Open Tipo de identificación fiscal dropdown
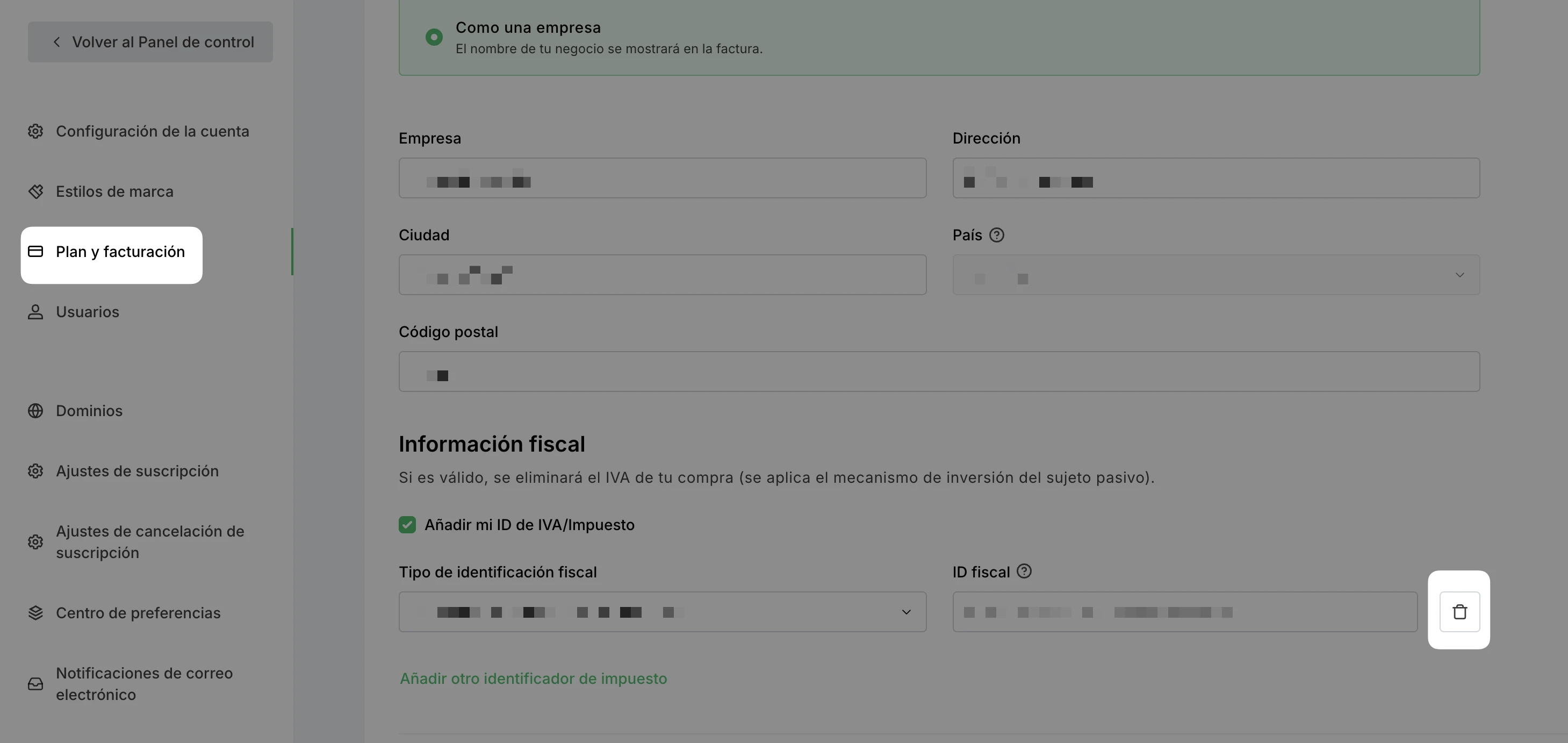This screenshot has width=1568, height=743. tap(662, 612)
